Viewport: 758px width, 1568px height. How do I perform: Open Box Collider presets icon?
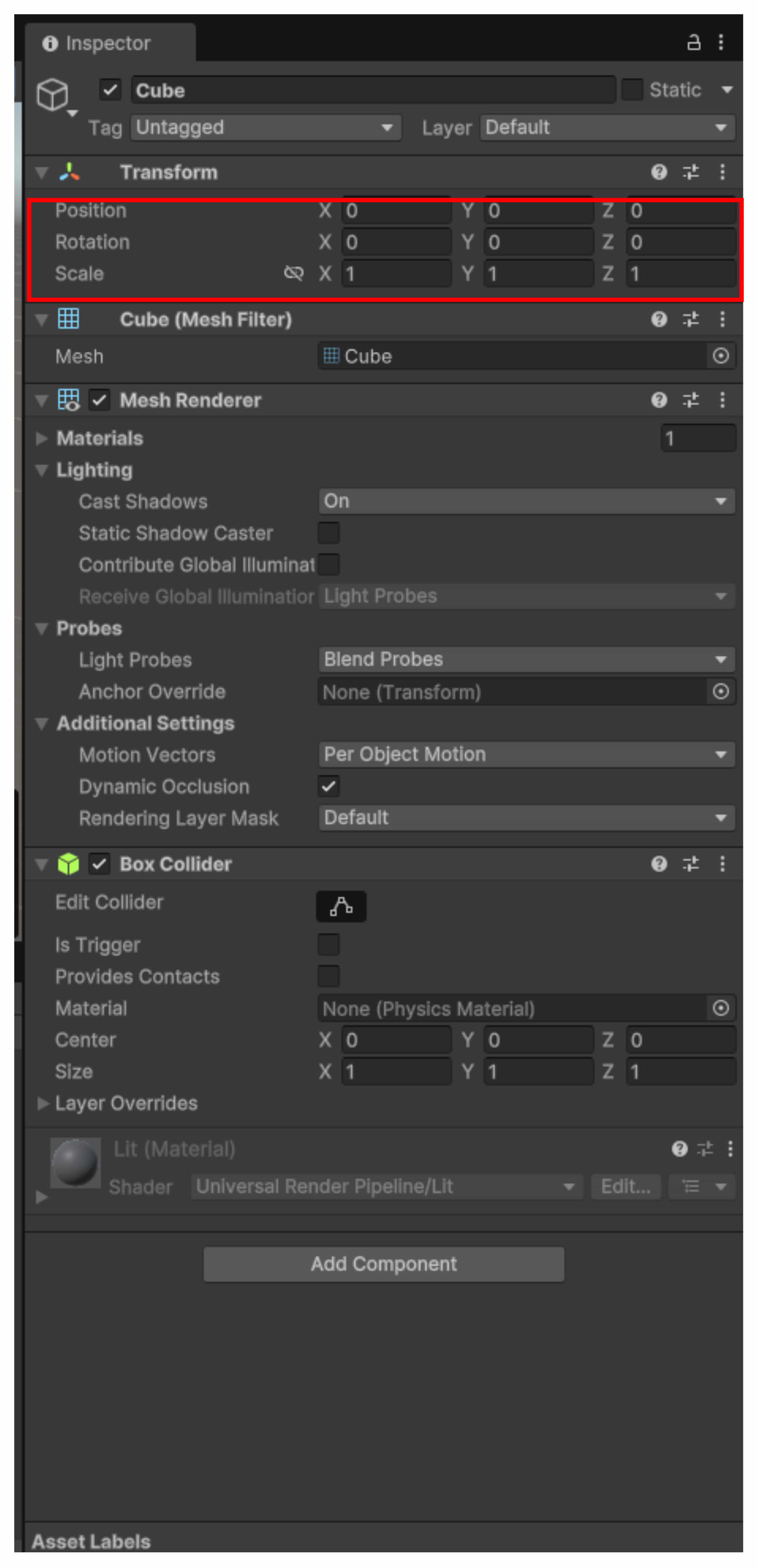point(690,864)
